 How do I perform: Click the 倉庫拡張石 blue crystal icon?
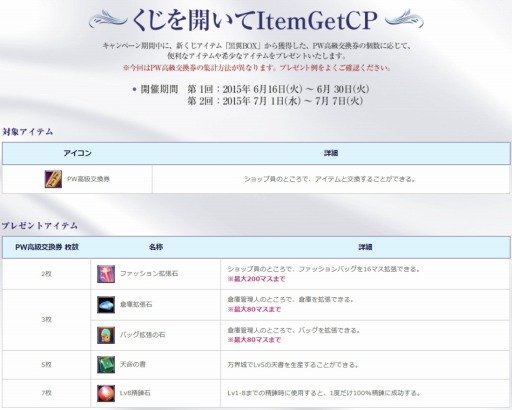click(106, 305)
